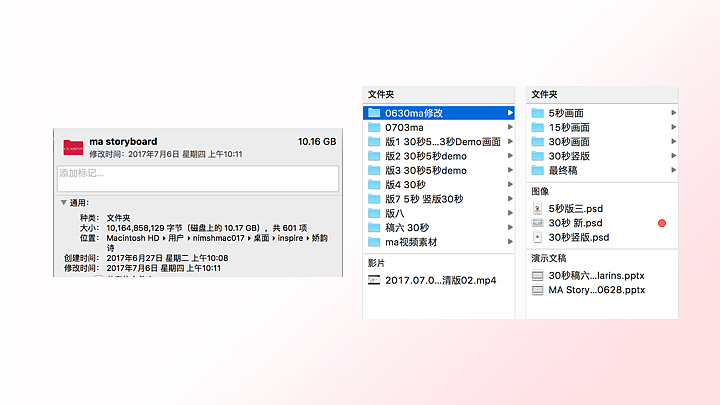Image resolution: width=720 pixels, height=405 pixels.
Task: Click the ma storyboard title in info panel
Action: click(x=123, y=141)
